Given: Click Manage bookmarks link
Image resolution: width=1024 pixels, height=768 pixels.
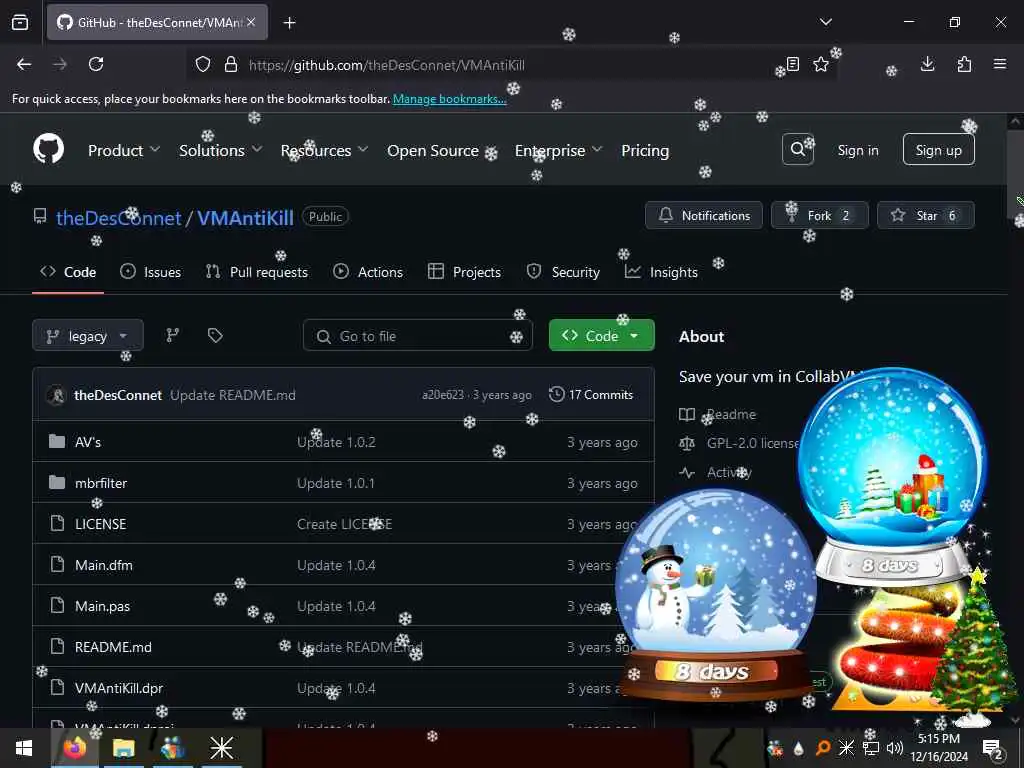Looking at the screenshot, I should click(449, 99).
